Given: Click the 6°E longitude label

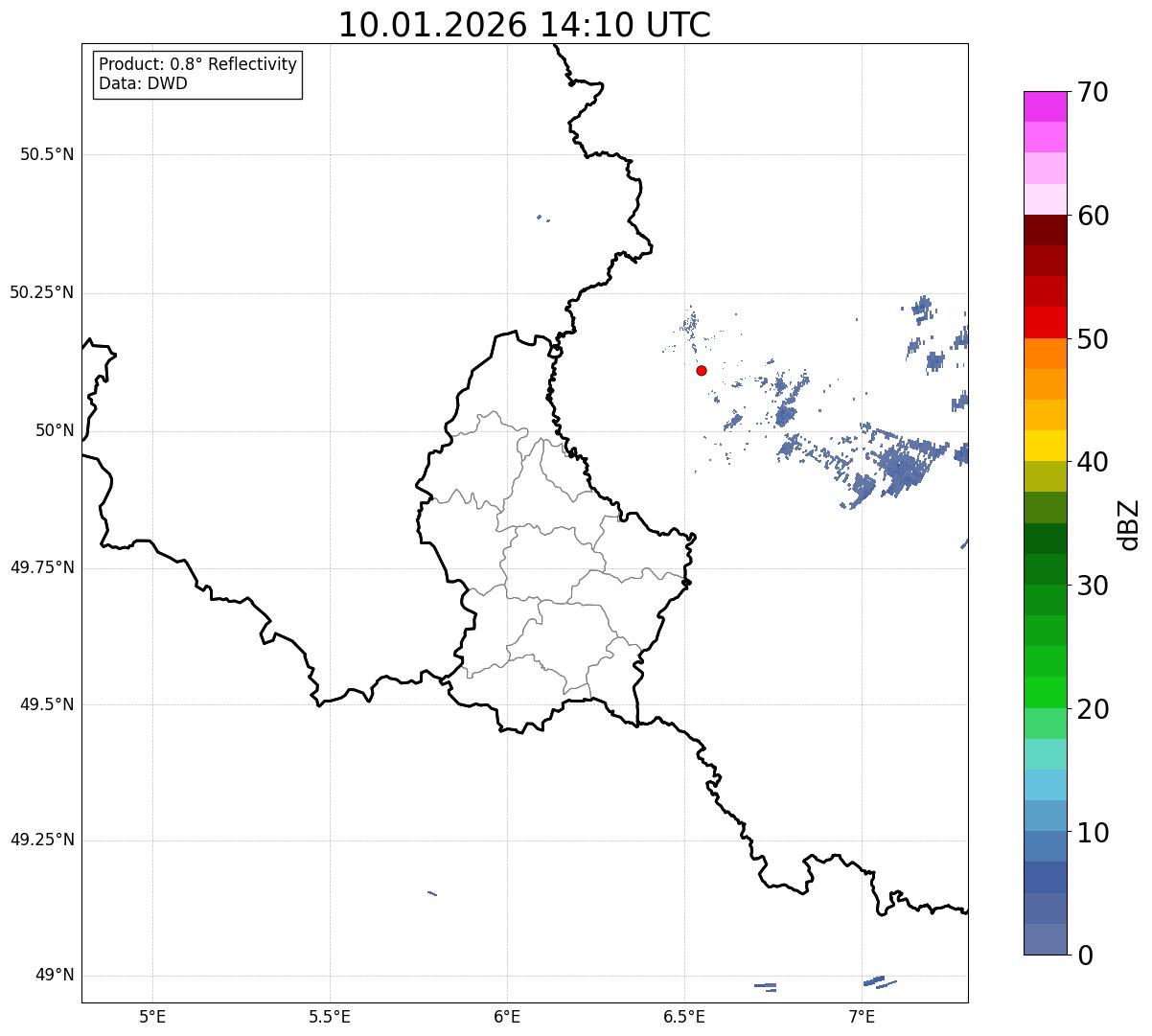Looking at the screenshot, I should pos(507,1016).
